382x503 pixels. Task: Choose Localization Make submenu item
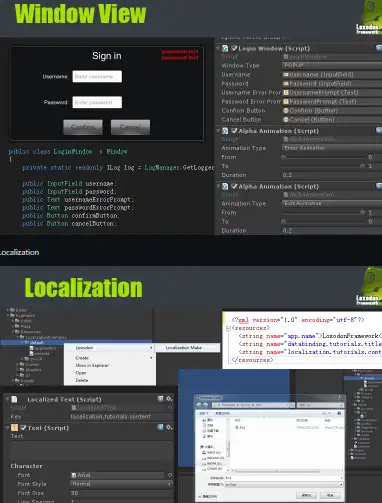pos(187,348)
